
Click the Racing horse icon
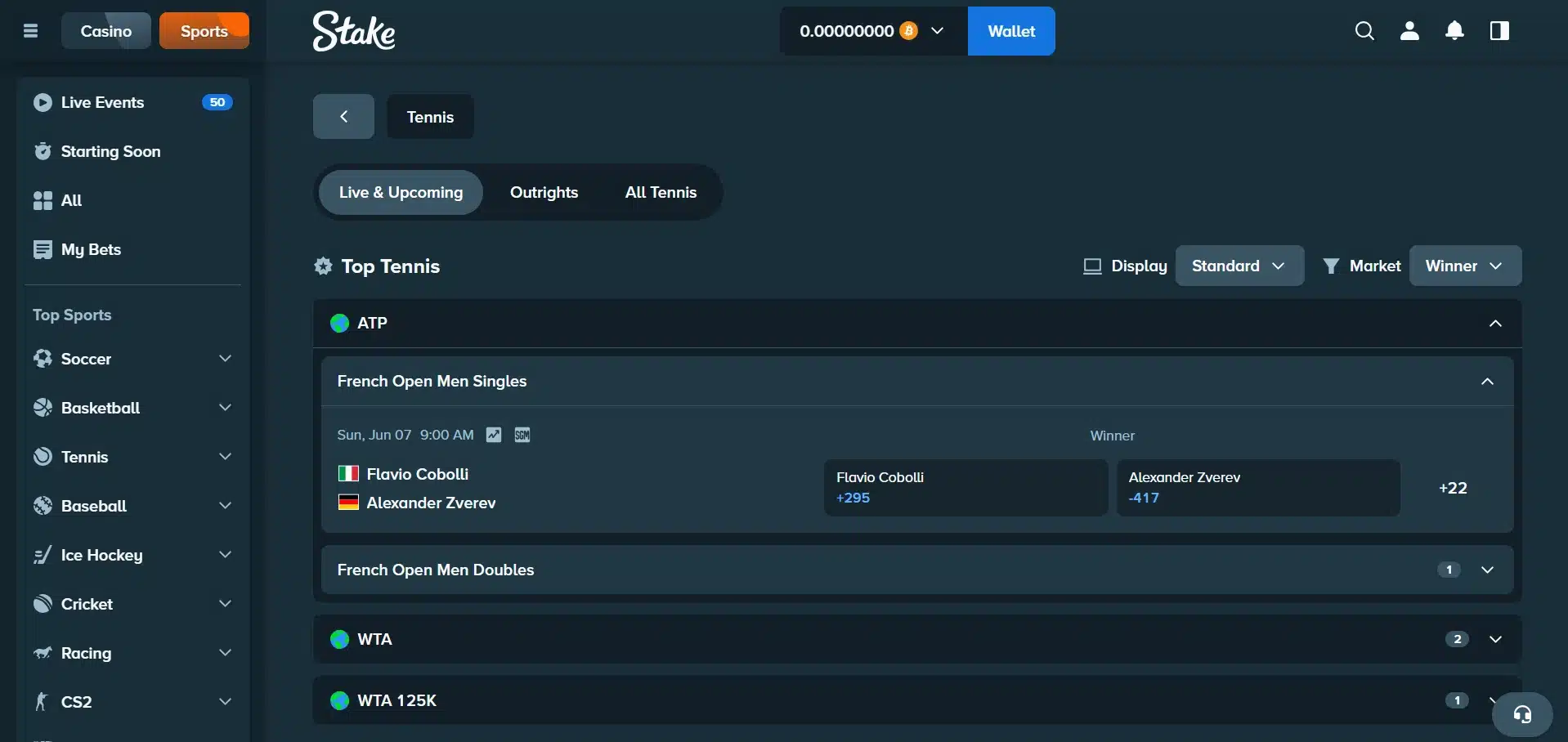click(43, 653)
